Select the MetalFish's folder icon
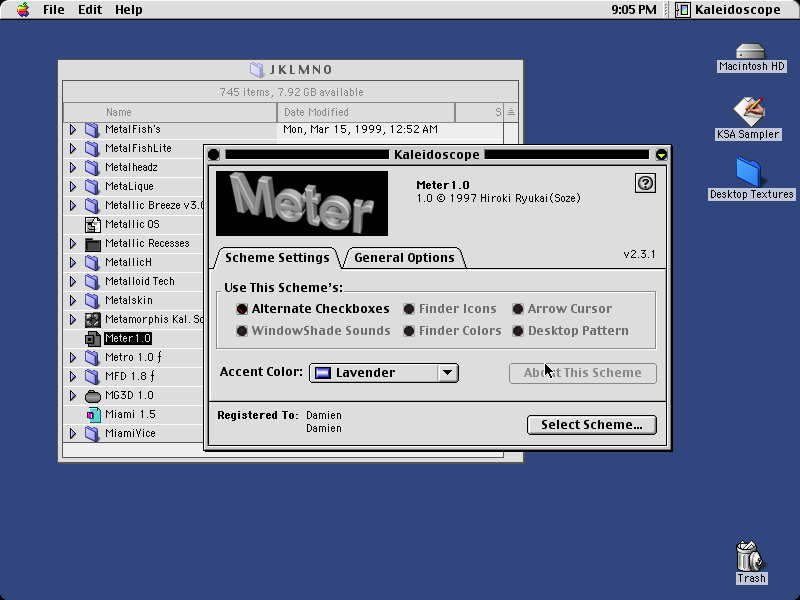Screen dimensions: 800x600 coord(92,130)
